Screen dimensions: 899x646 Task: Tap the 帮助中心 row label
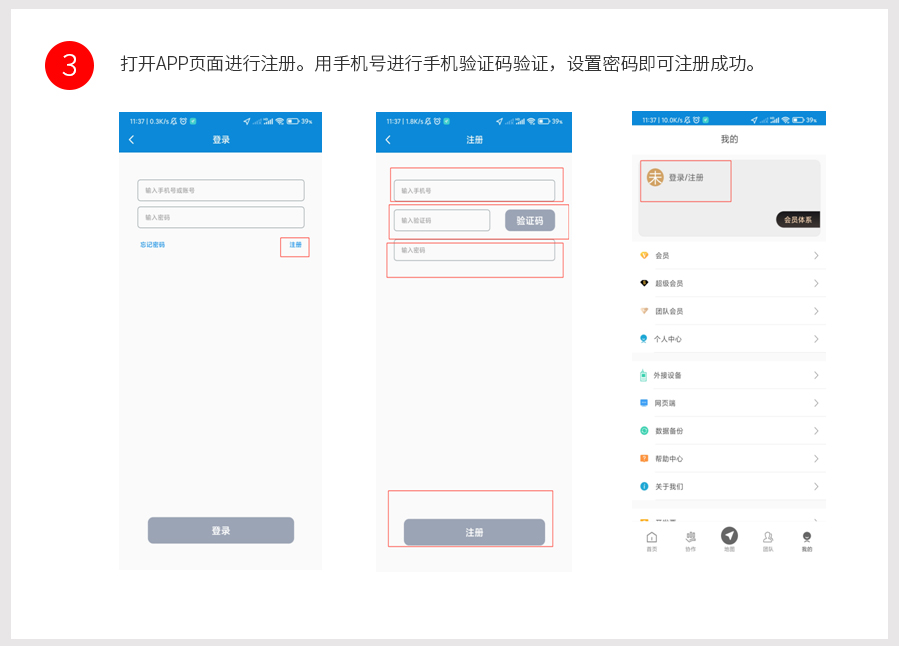pos(669,459)
